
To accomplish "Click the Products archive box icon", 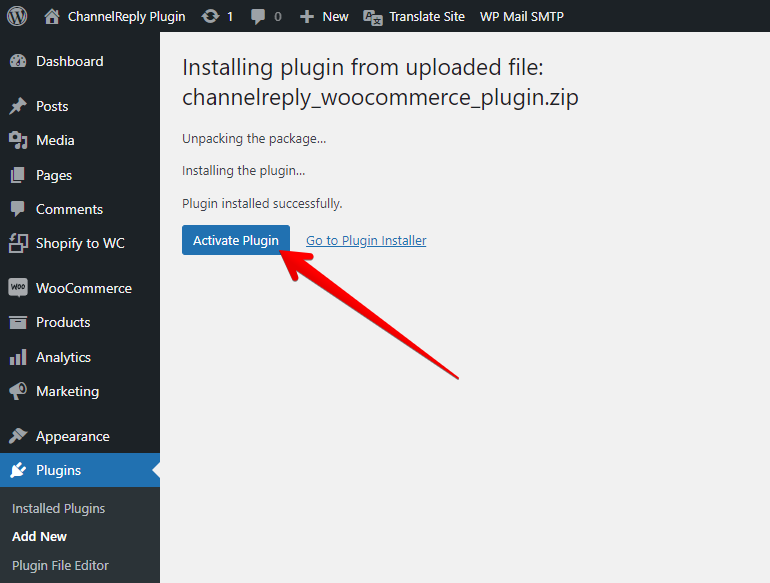I will click(18, 322).
